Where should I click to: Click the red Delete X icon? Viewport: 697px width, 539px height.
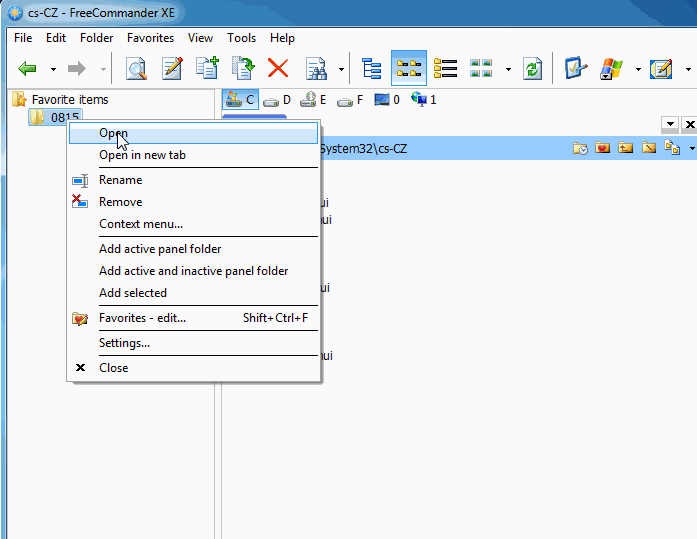coord(278,69)
